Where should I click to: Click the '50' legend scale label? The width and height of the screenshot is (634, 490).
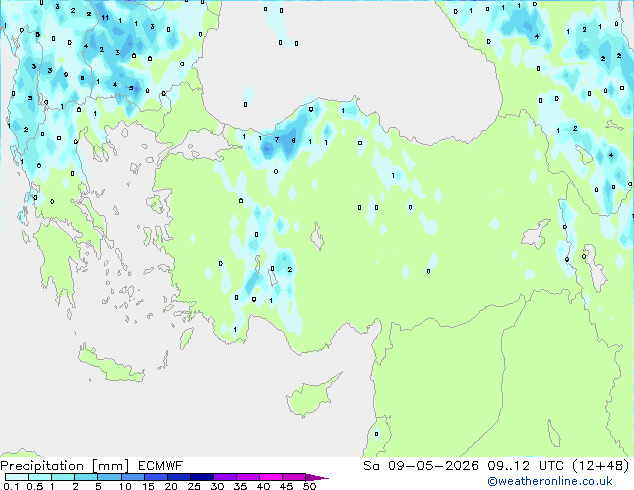(x=309, y=486)
